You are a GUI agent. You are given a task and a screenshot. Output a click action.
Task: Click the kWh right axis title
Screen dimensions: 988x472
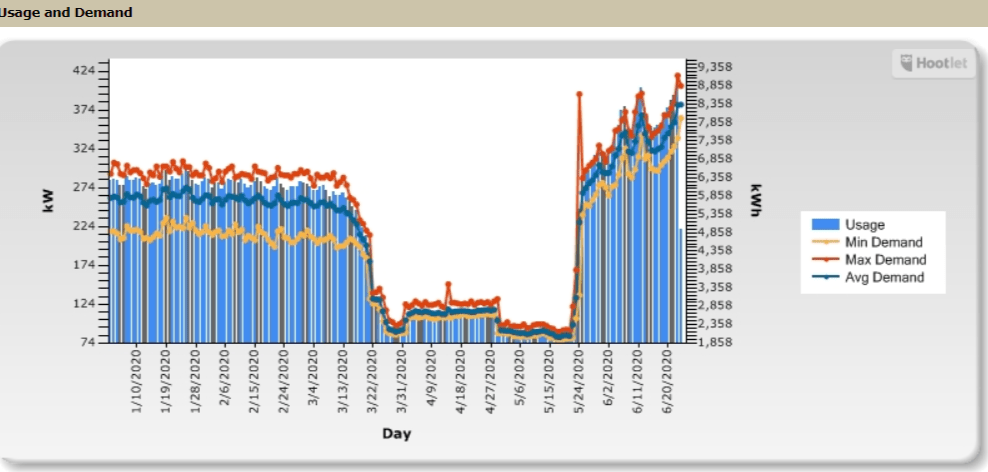pyautogui.click(x=755, y=200)
